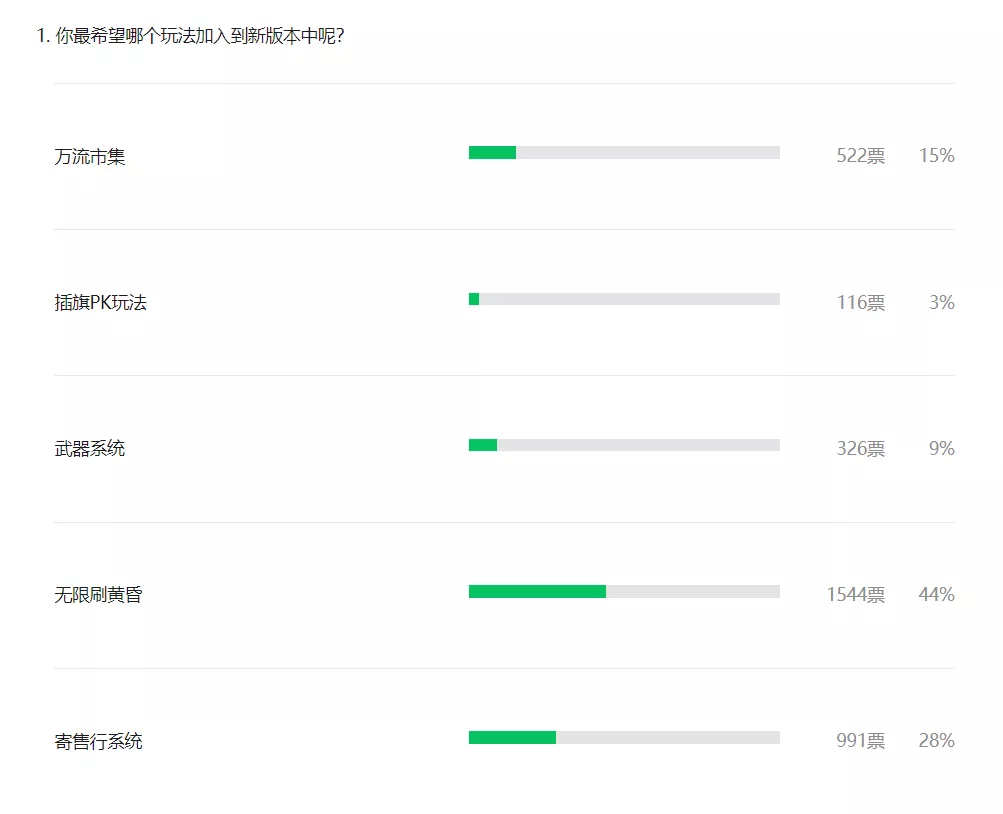
Task: Choose the 武器系统 option
Action: pos(90,449)
